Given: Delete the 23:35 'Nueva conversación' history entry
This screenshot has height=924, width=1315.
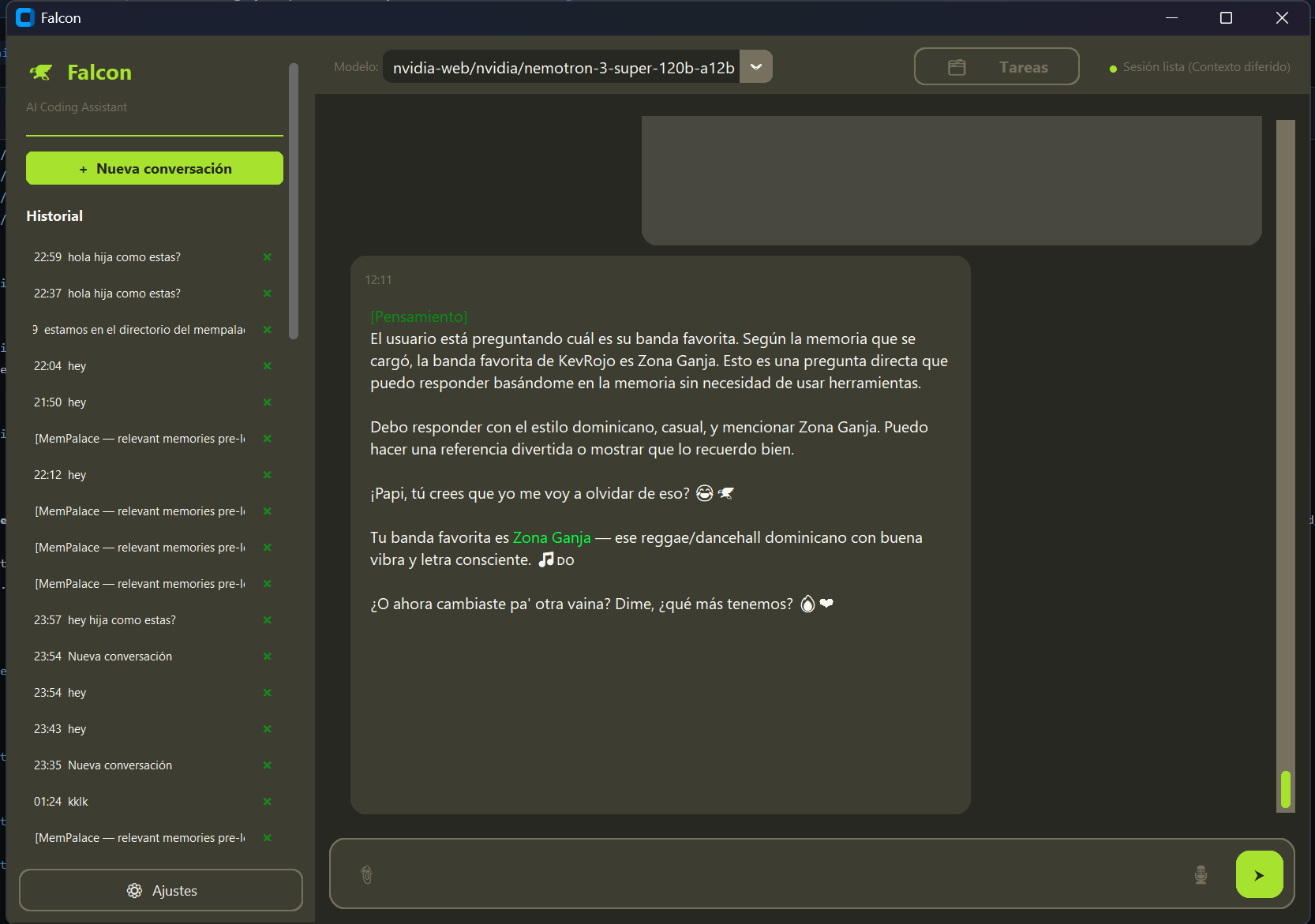Looking at the screenshot, I should click(x=268, y=765).
